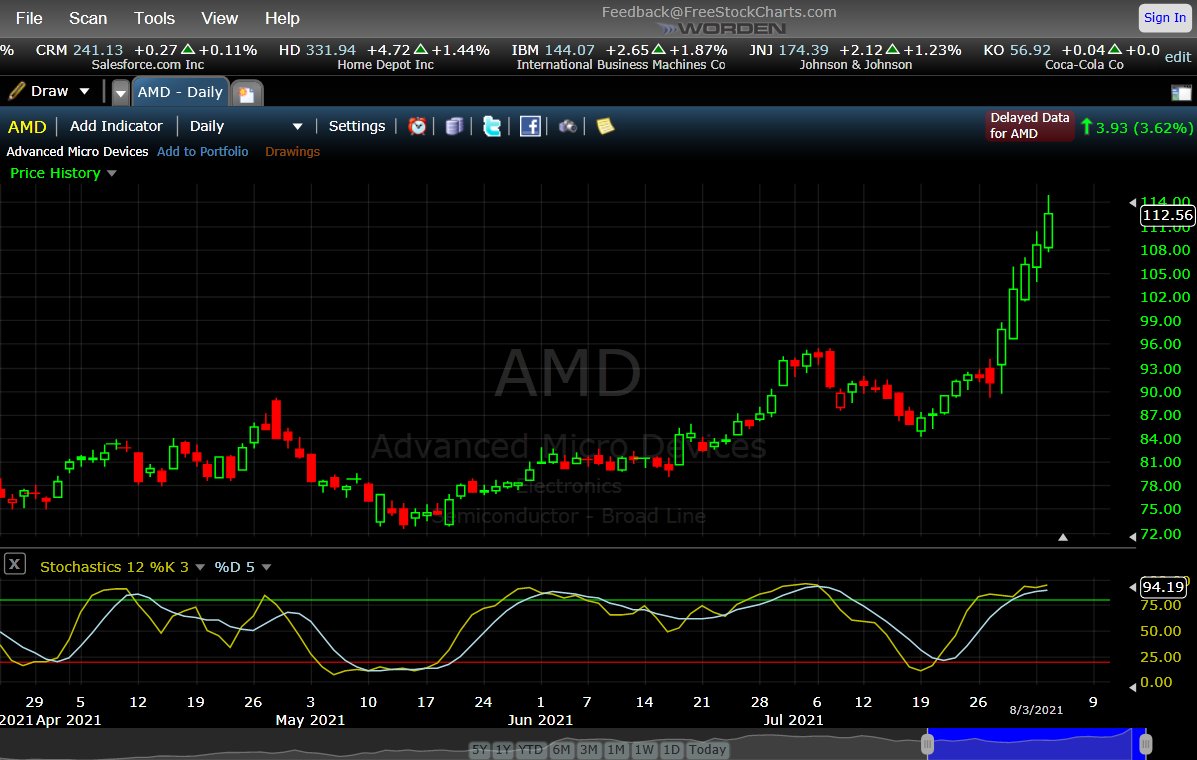Image resolution: width=1197 pixels, height=760 pixels.
Task: Open the Scan menu
Action: coord(88,18)
